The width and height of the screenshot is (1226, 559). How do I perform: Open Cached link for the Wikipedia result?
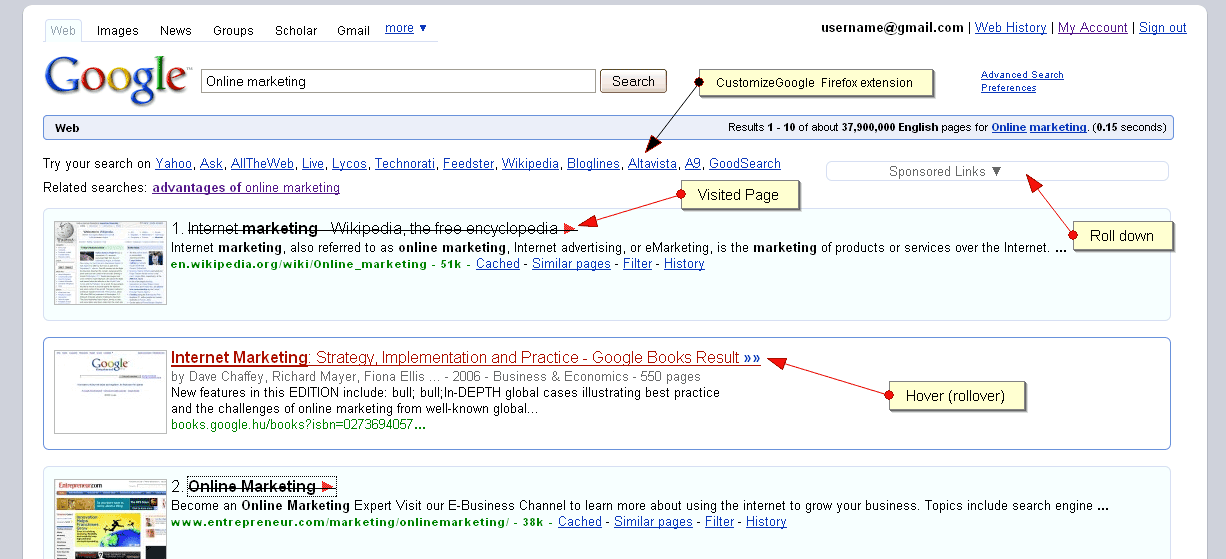click(498, 264)
